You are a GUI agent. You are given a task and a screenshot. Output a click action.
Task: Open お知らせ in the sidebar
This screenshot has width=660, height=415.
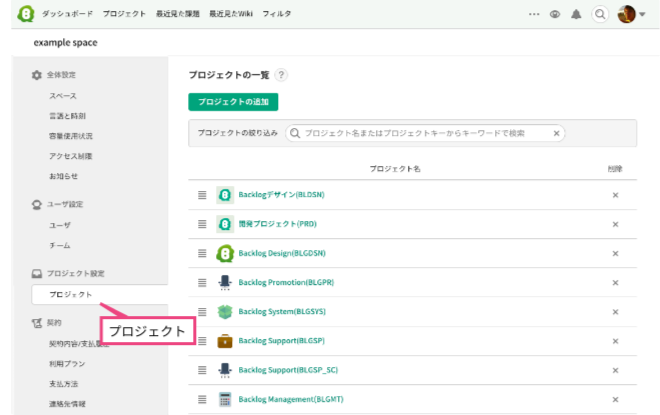64,176
